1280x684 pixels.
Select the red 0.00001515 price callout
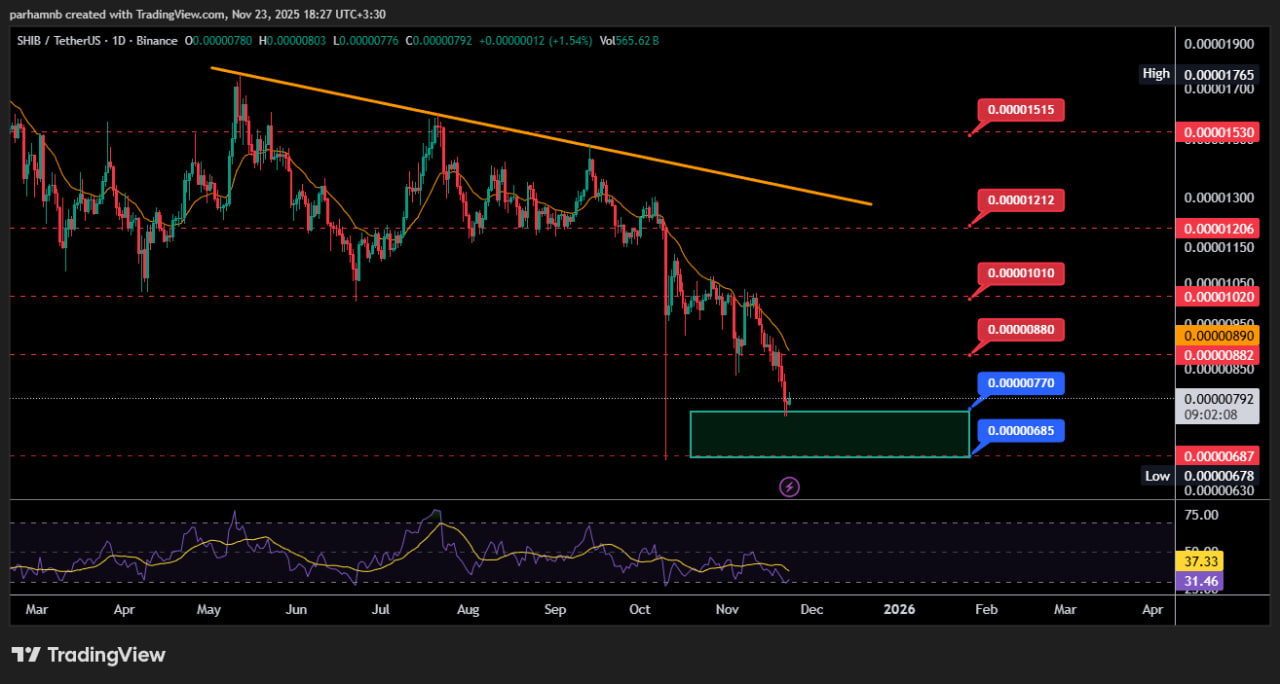pyautogui.click(x=1020, y=110)
